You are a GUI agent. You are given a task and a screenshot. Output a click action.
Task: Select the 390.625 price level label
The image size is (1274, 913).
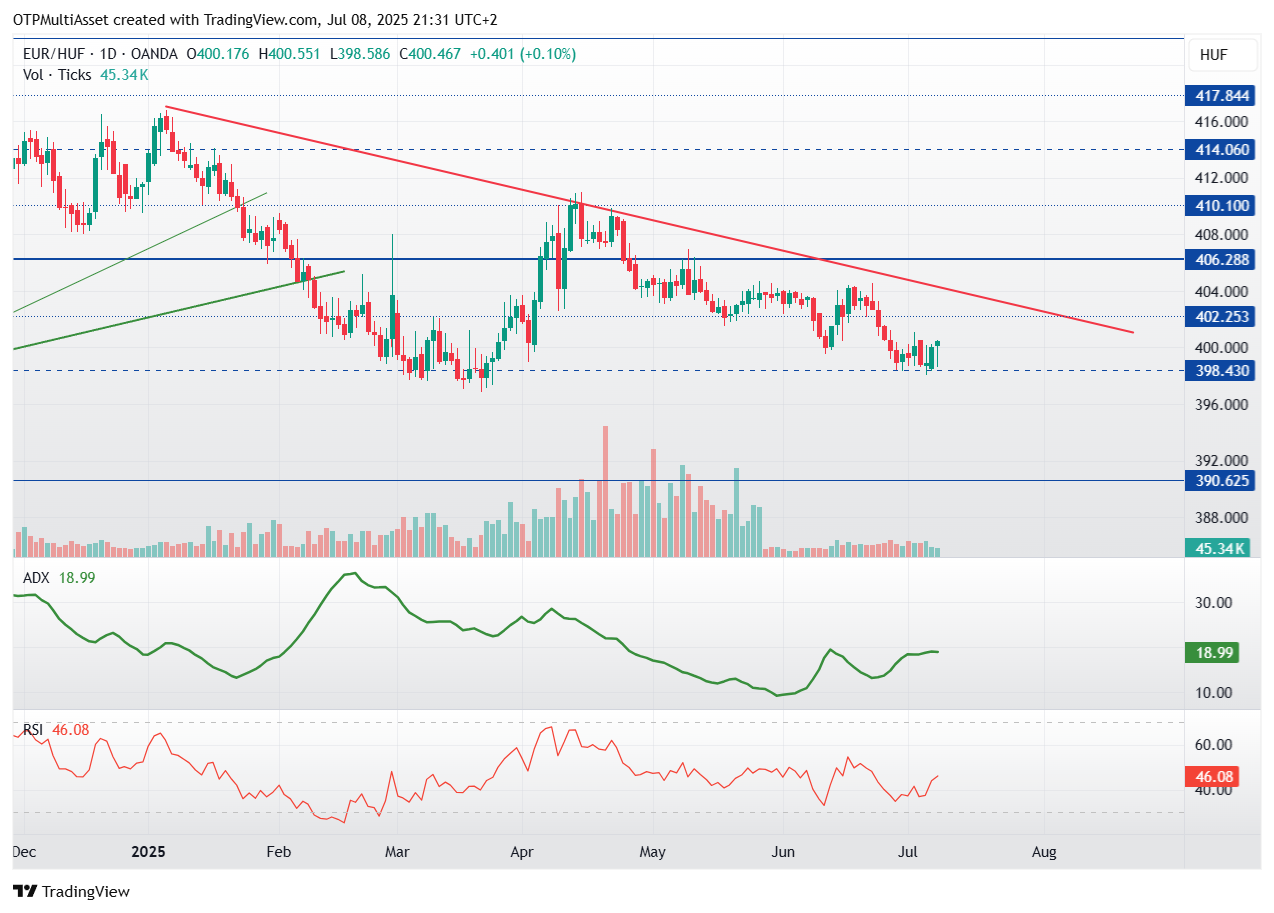(x=1218, y=481)
